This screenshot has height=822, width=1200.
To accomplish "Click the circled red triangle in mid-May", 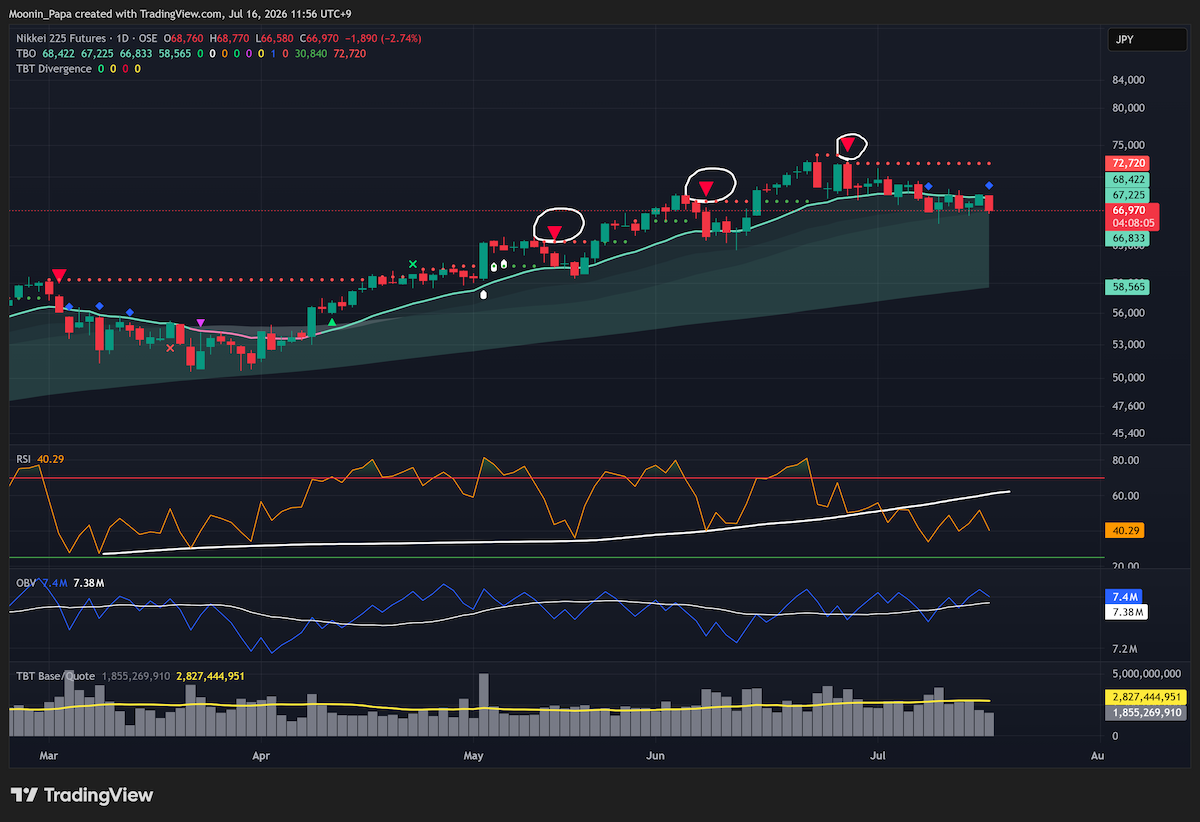I will click(x=554, y=232).
